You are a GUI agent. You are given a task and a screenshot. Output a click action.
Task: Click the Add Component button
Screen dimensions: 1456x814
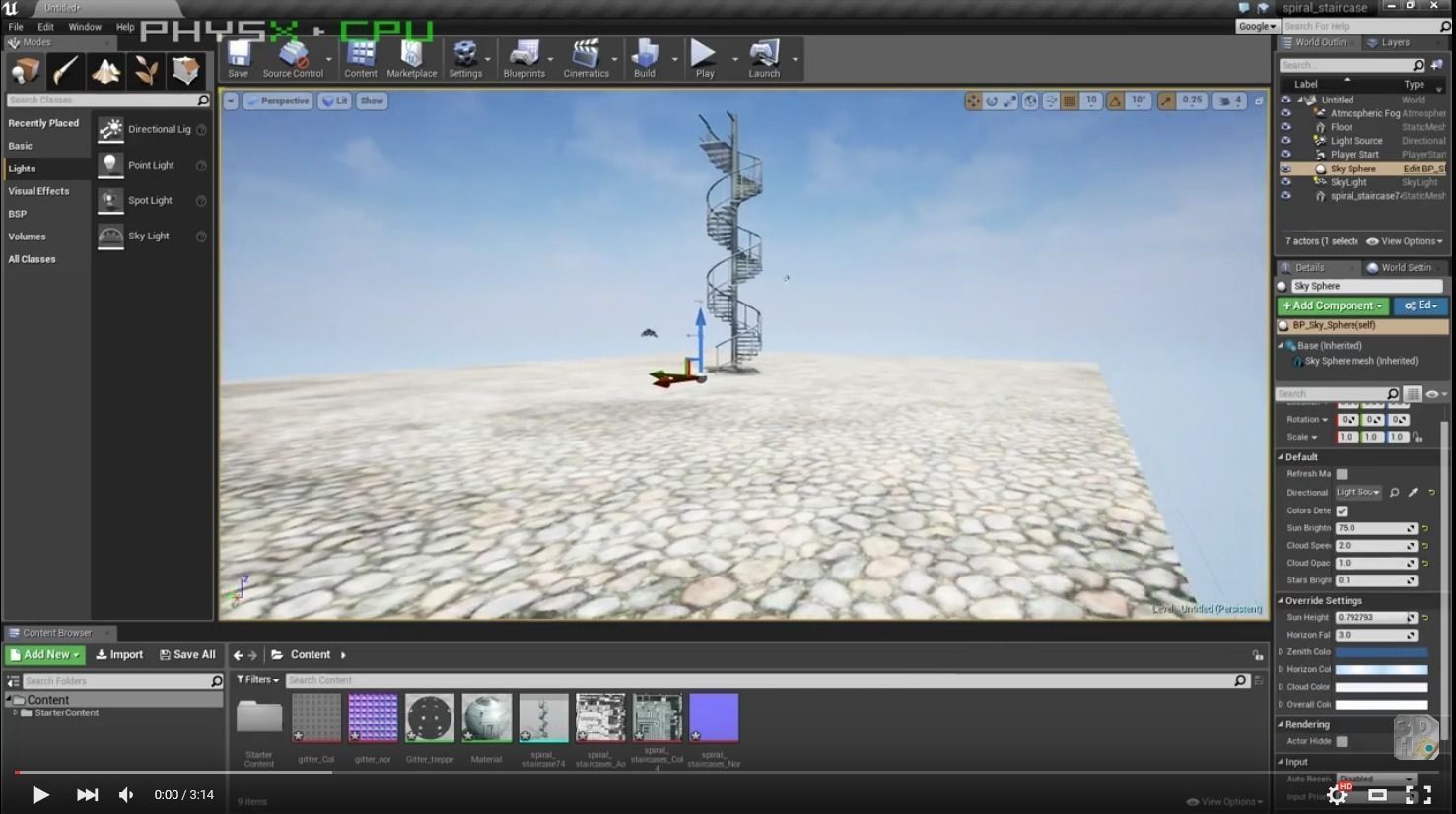coord(1333,306)
